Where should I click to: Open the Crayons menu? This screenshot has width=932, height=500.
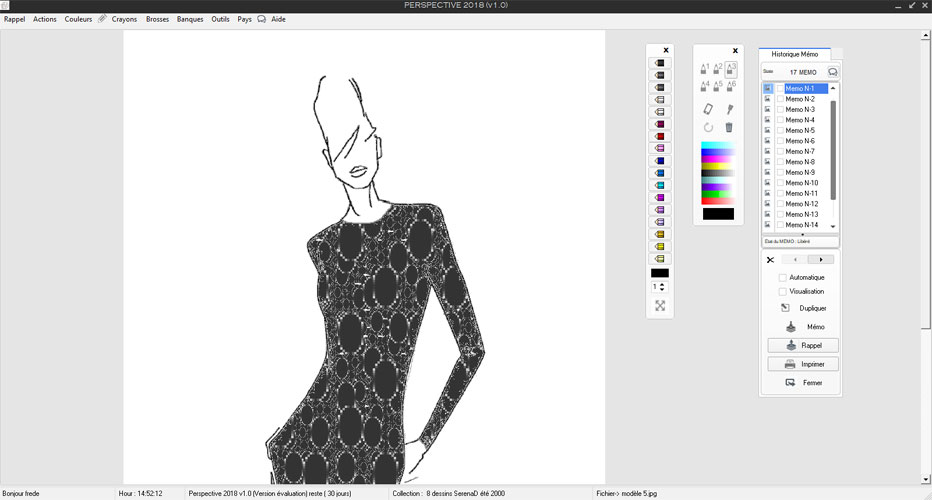[x=124, y=19]
